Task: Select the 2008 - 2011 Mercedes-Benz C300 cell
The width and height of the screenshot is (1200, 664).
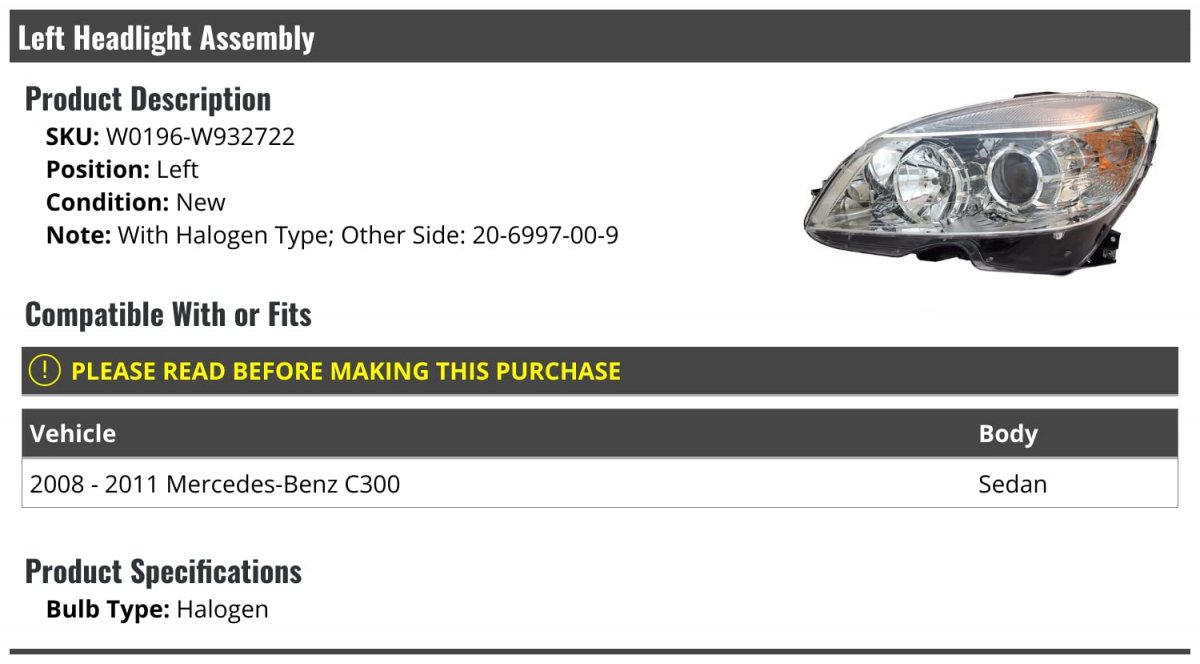Action: [x=215, y=484]
